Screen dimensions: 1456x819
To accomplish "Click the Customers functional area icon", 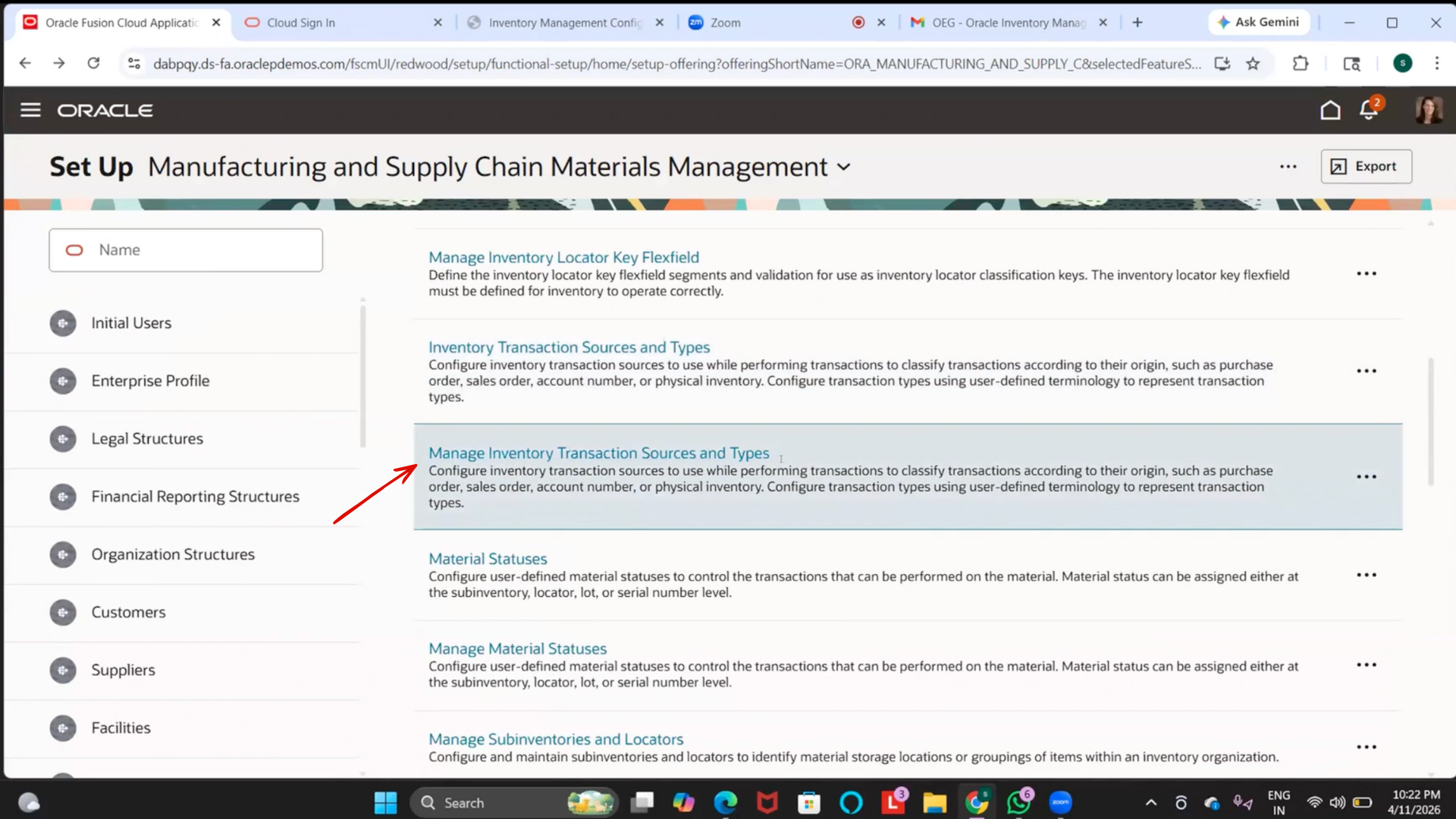I will [x=63, y=613].
